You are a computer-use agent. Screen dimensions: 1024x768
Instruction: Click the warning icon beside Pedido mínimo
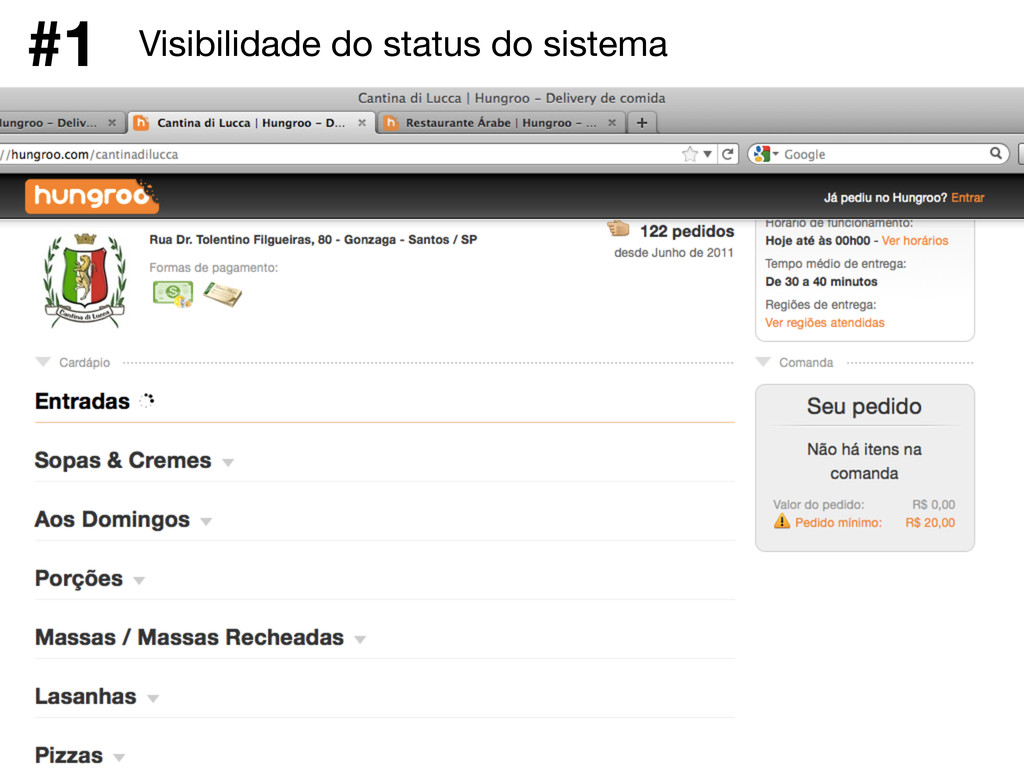pos(781,521)
